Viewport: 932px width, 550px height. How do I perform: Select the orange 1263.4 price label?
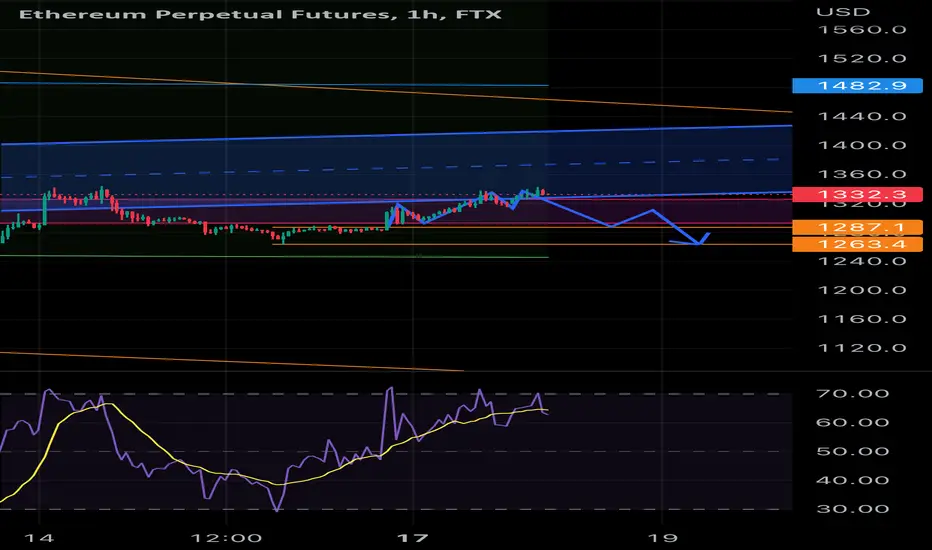coord(857,244)
